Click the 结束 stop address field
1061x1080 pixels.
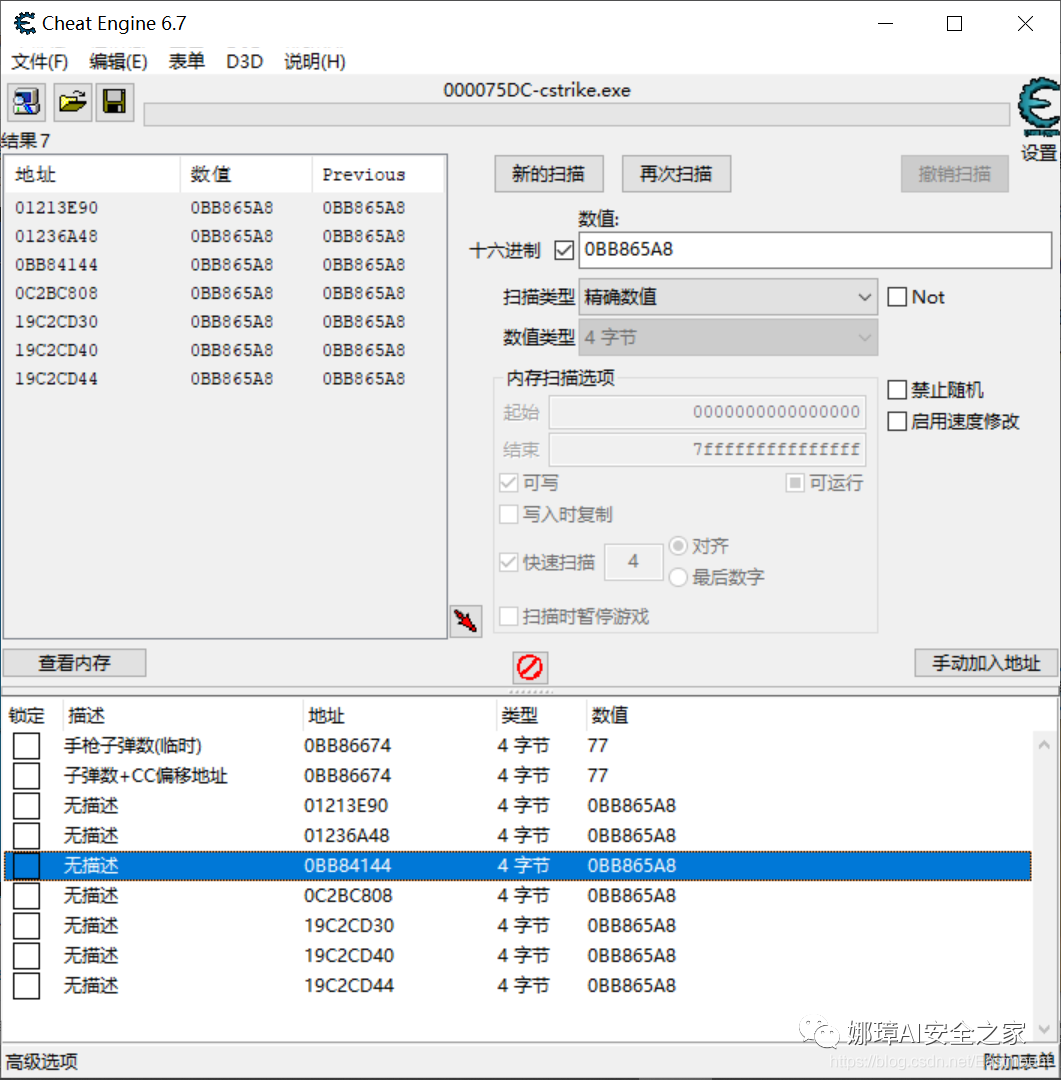(707, 450)
